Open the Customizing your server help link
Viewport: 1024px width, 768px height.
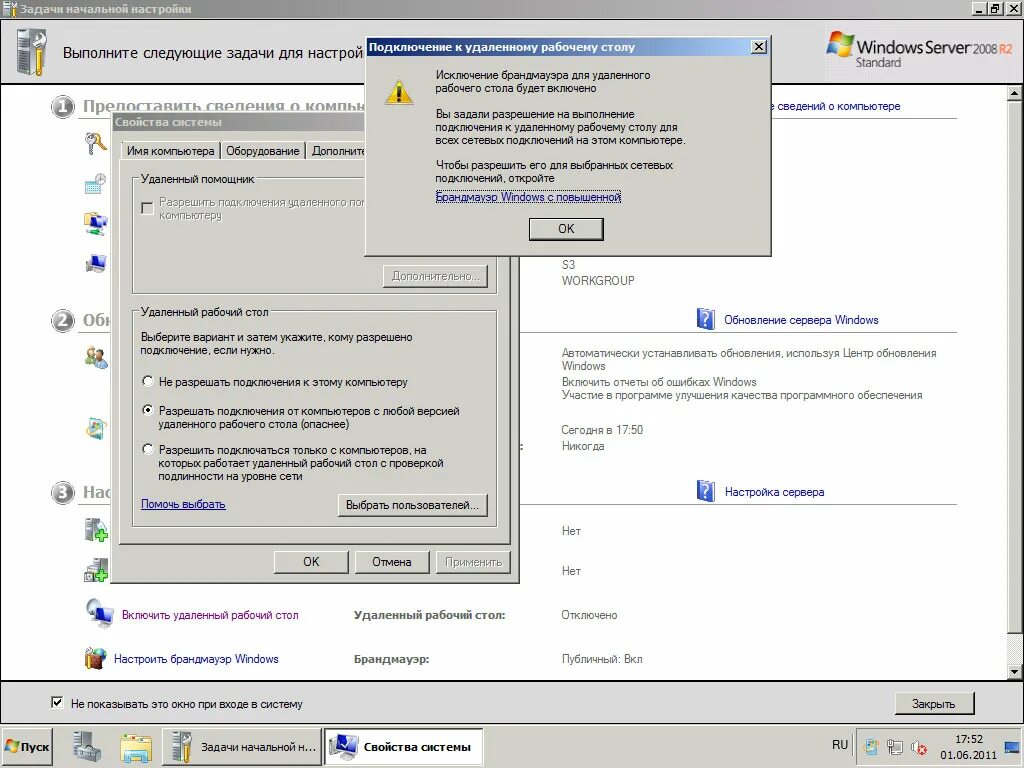point(775,492)
